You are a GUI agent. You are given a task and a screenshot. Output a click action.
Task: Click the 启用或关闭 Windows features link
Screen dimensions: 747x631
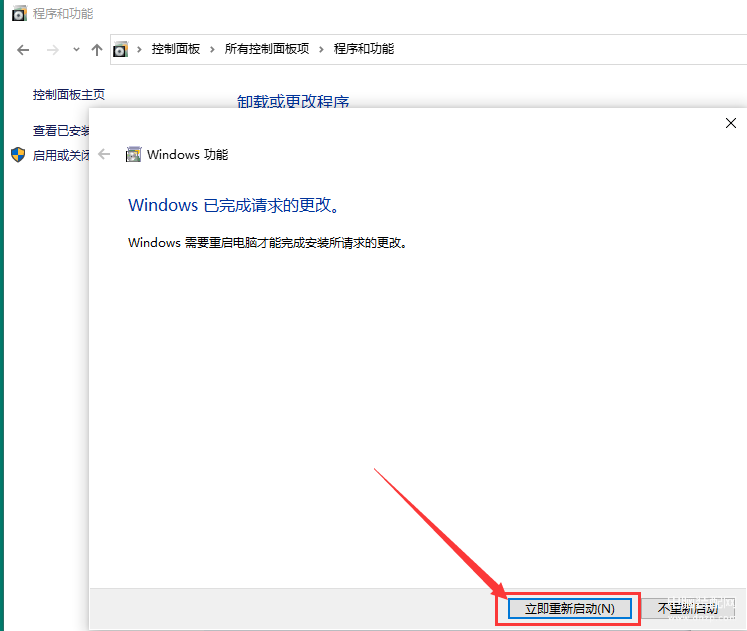(61, 155)
